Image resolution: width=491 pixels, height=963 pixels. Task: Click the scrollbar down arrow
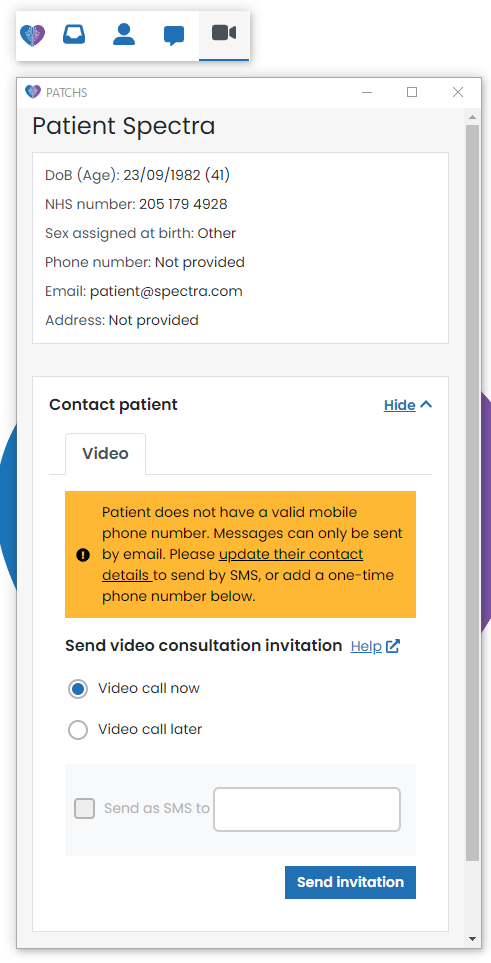[x=472, y=939]
